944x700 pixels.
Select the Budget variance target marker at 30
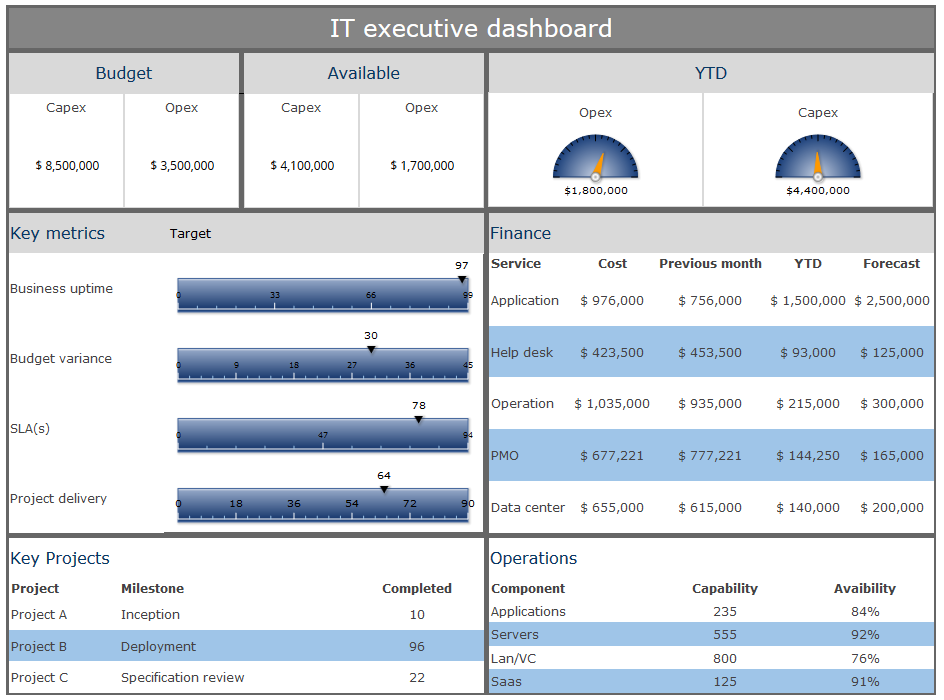click(371, 350)
